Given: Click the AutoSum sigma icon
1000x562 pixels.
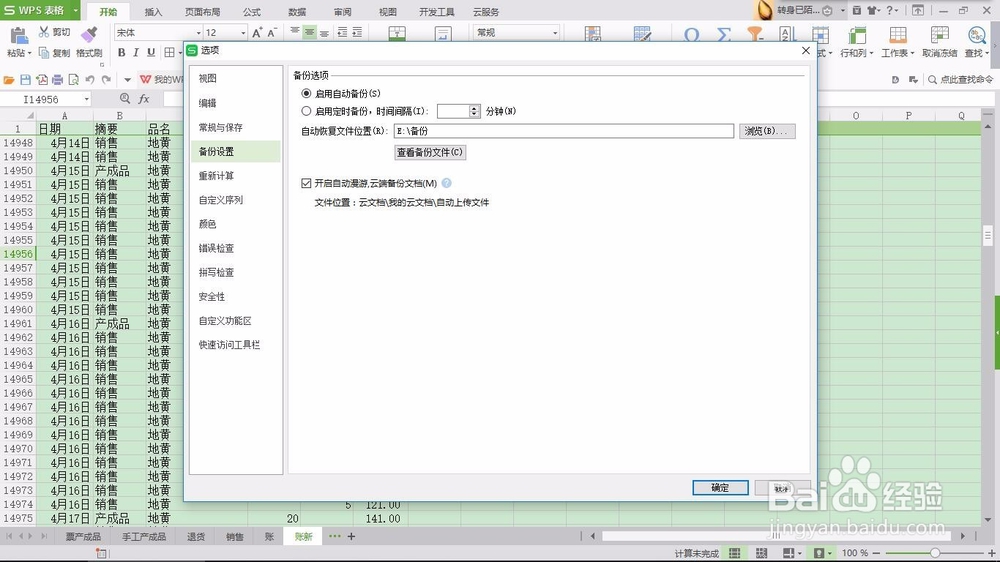Looking at the screenshot, I should pyautogui.click(x=723, y=34).
